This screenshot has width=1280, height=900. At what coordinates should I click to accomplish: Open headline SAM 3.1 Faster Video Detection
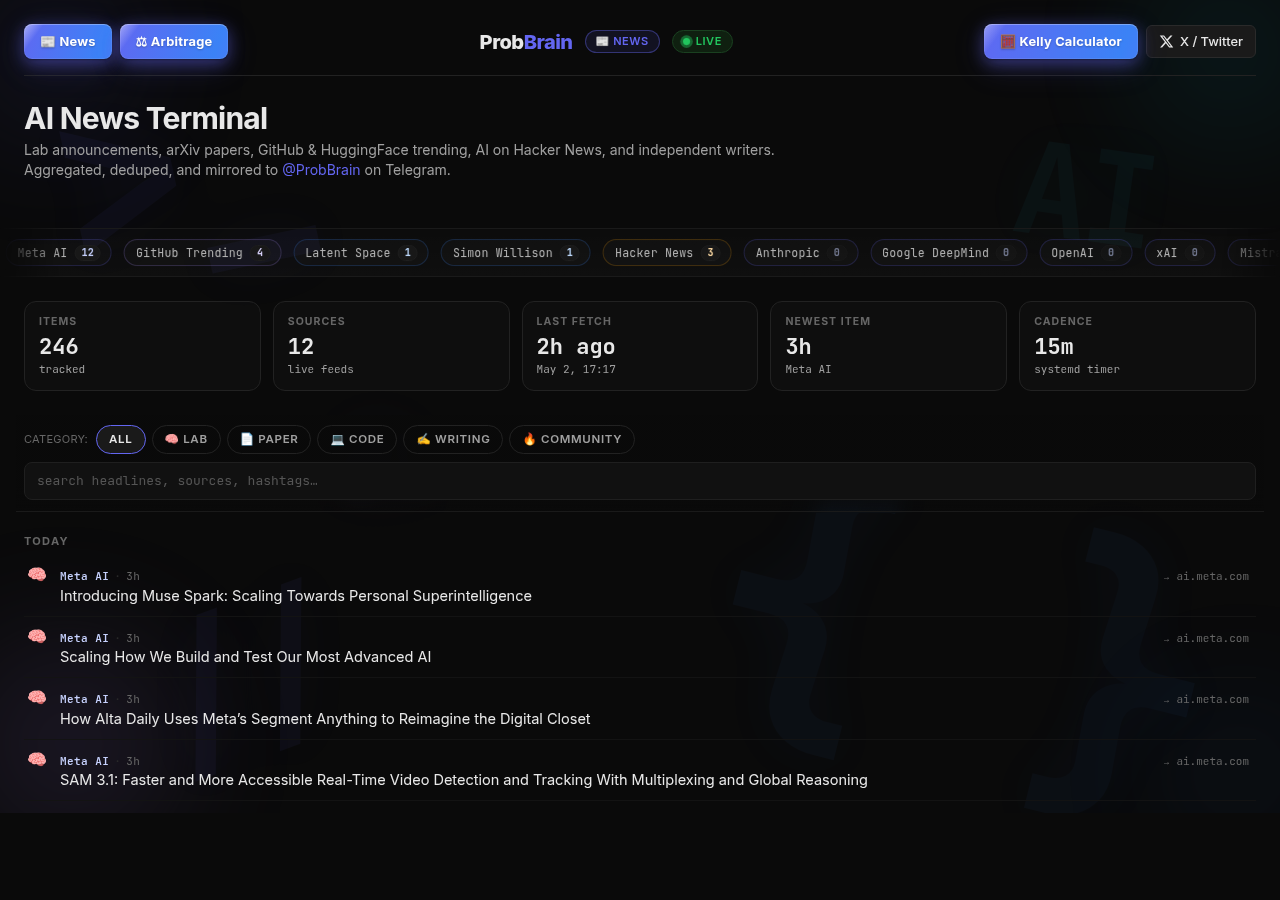tap(464, 780)
